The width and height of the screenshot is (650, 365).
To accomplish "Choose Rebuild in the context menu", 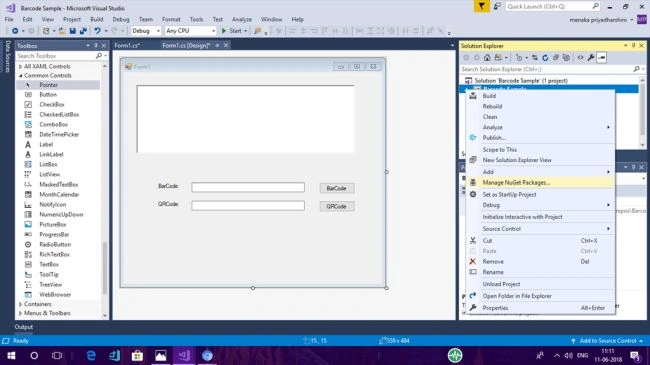I will tap(540, 106).
